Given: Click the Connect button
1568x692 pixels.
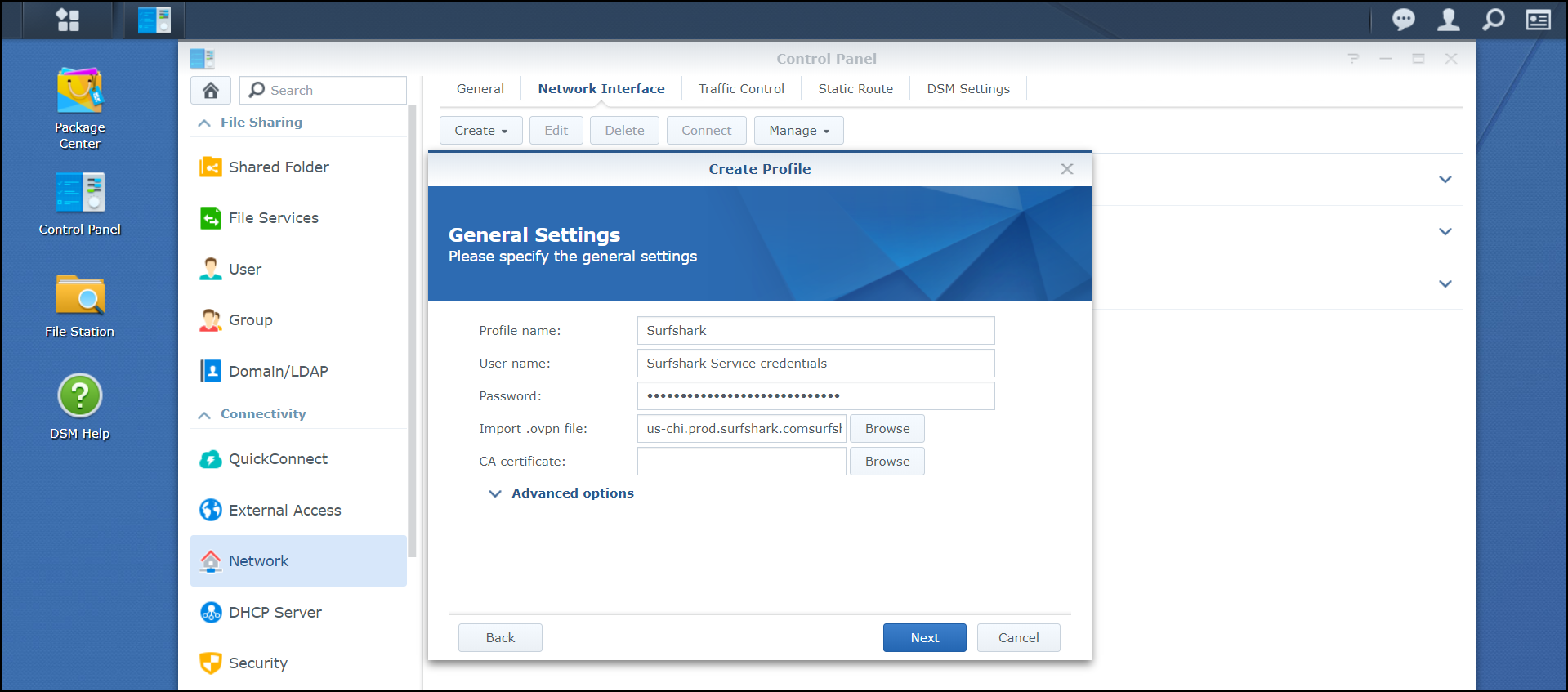Looking at the screenshot, I should (x=707, y=131).
